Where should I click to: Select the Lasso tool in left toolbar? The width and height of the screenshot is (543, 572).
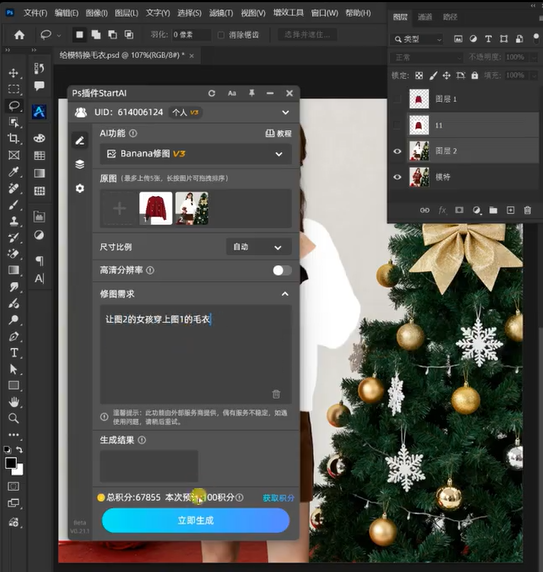tap(14, 106)
